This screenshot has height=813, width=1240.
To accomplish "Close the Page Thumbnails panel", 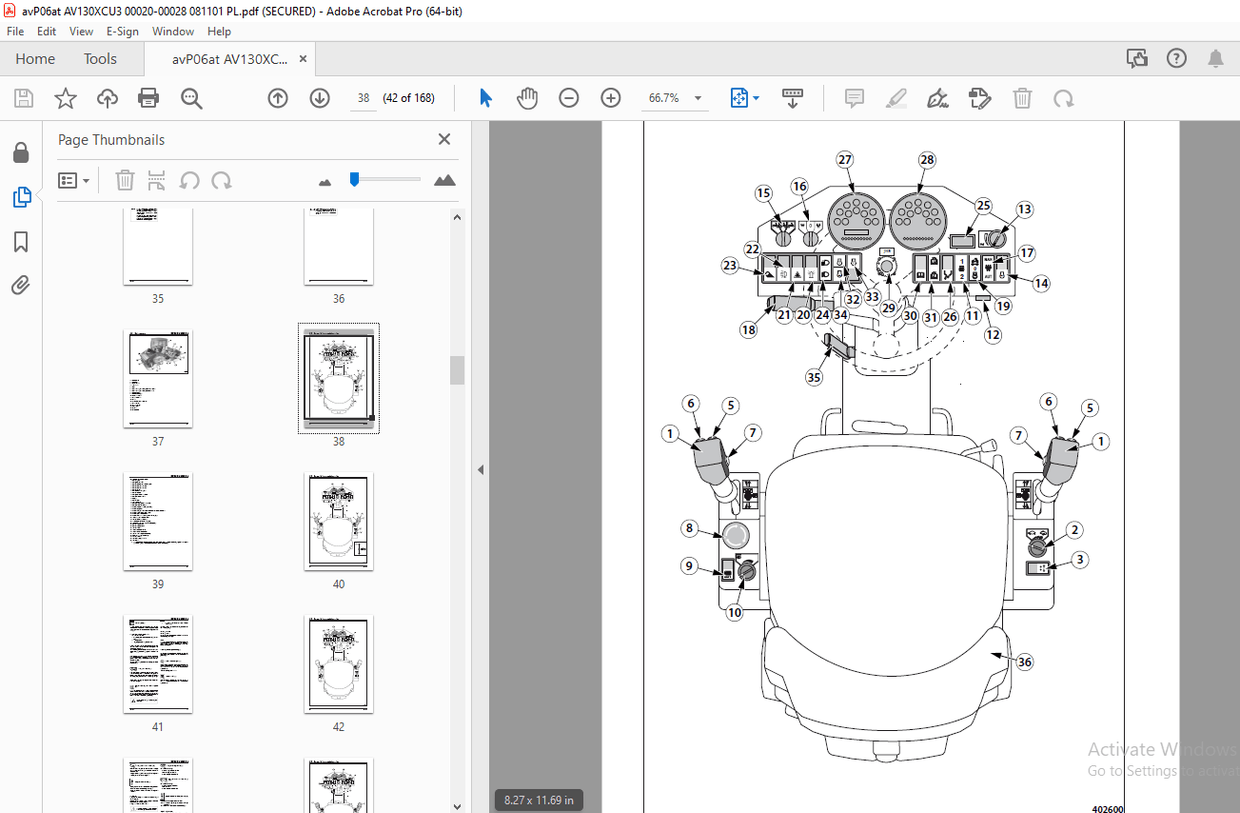I will coord(444,140).
